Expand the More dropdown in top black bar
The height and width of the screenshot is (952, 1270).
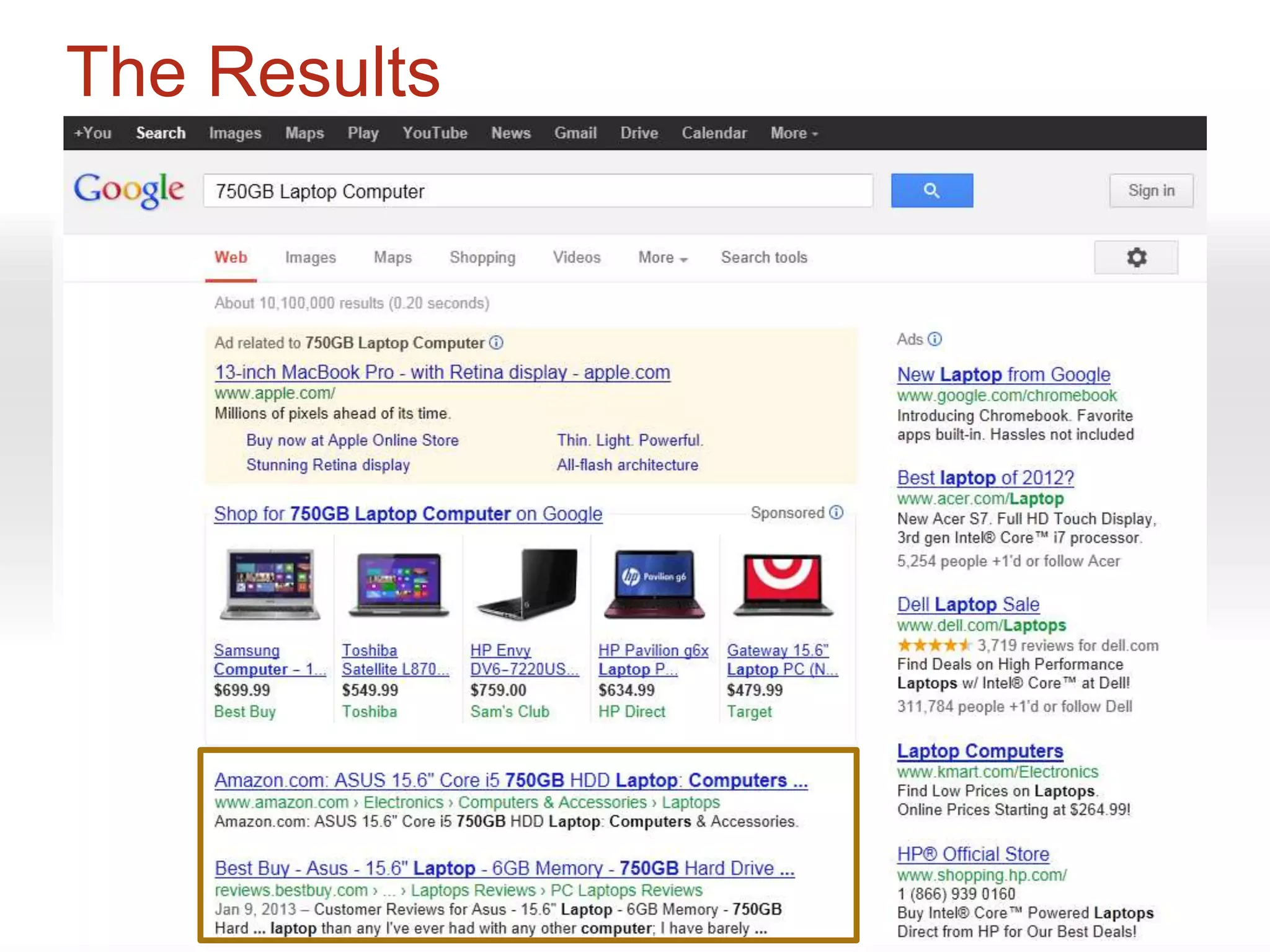point(794,133)
